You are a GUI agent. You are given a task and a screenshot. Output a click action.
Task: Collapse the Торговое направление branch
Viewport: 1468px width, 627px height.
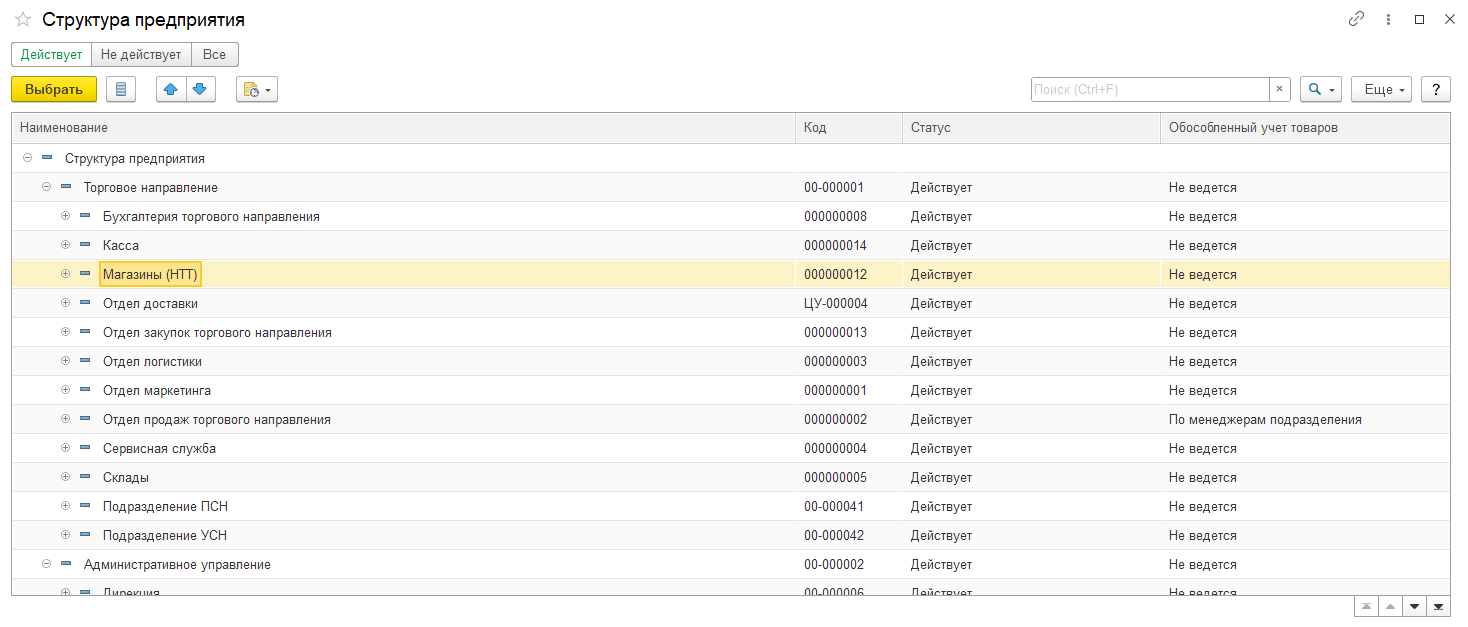coord(47,187)
